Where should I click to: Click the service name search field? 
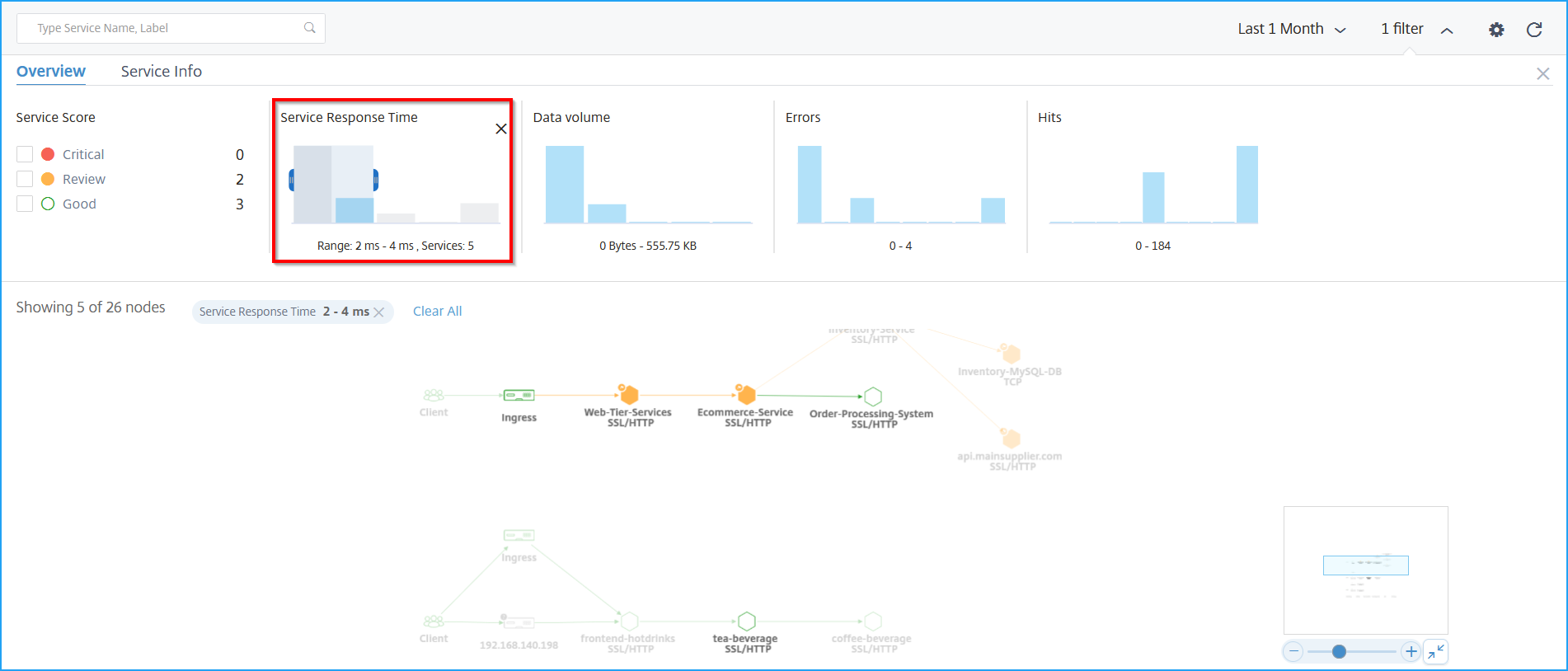tap(171, 28)
